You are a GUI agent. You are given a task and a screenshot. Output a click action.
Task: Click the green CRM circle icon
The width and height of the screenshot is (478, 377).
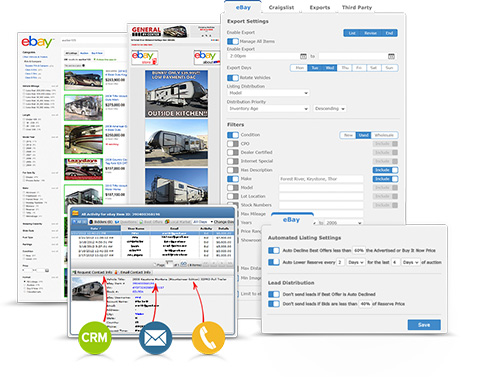[95, 337]
